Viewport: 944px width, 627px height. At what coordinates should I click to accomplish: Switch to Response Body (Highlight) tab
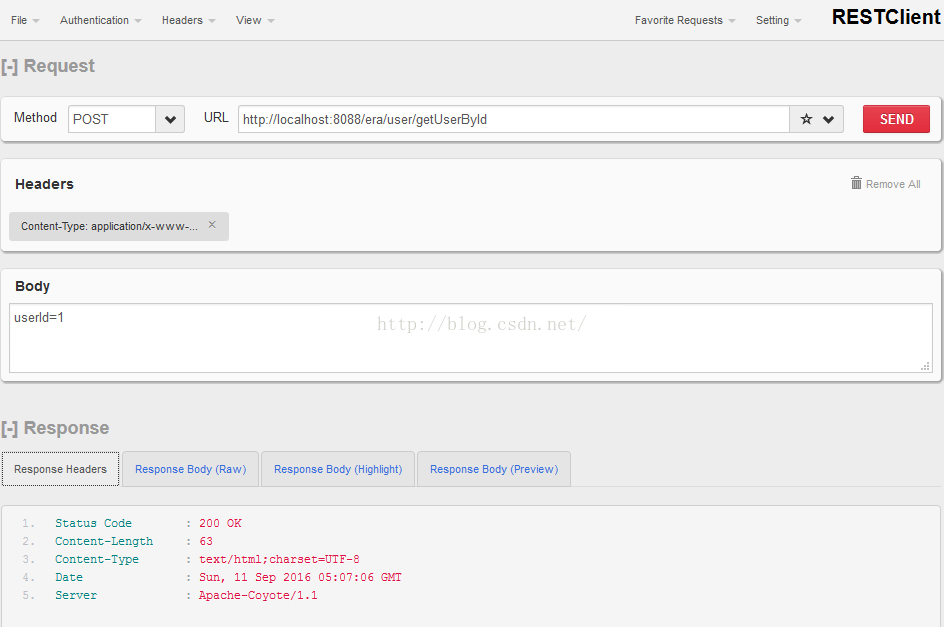338,469
